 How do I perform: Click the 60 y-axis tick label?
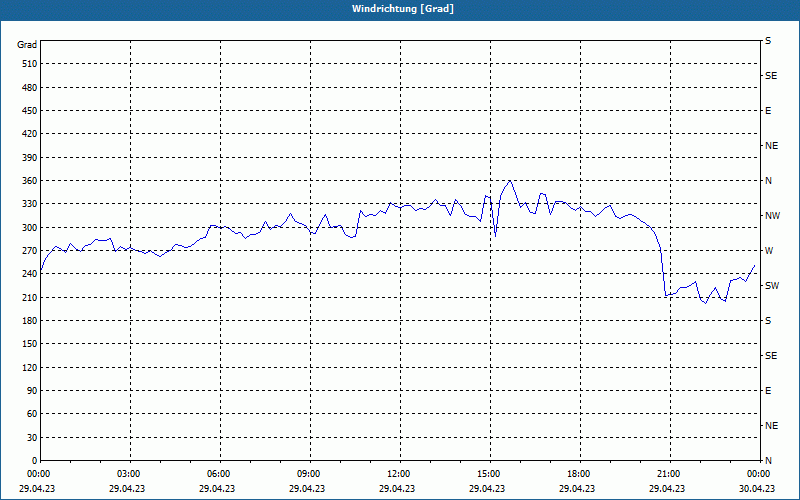(32, 414)
